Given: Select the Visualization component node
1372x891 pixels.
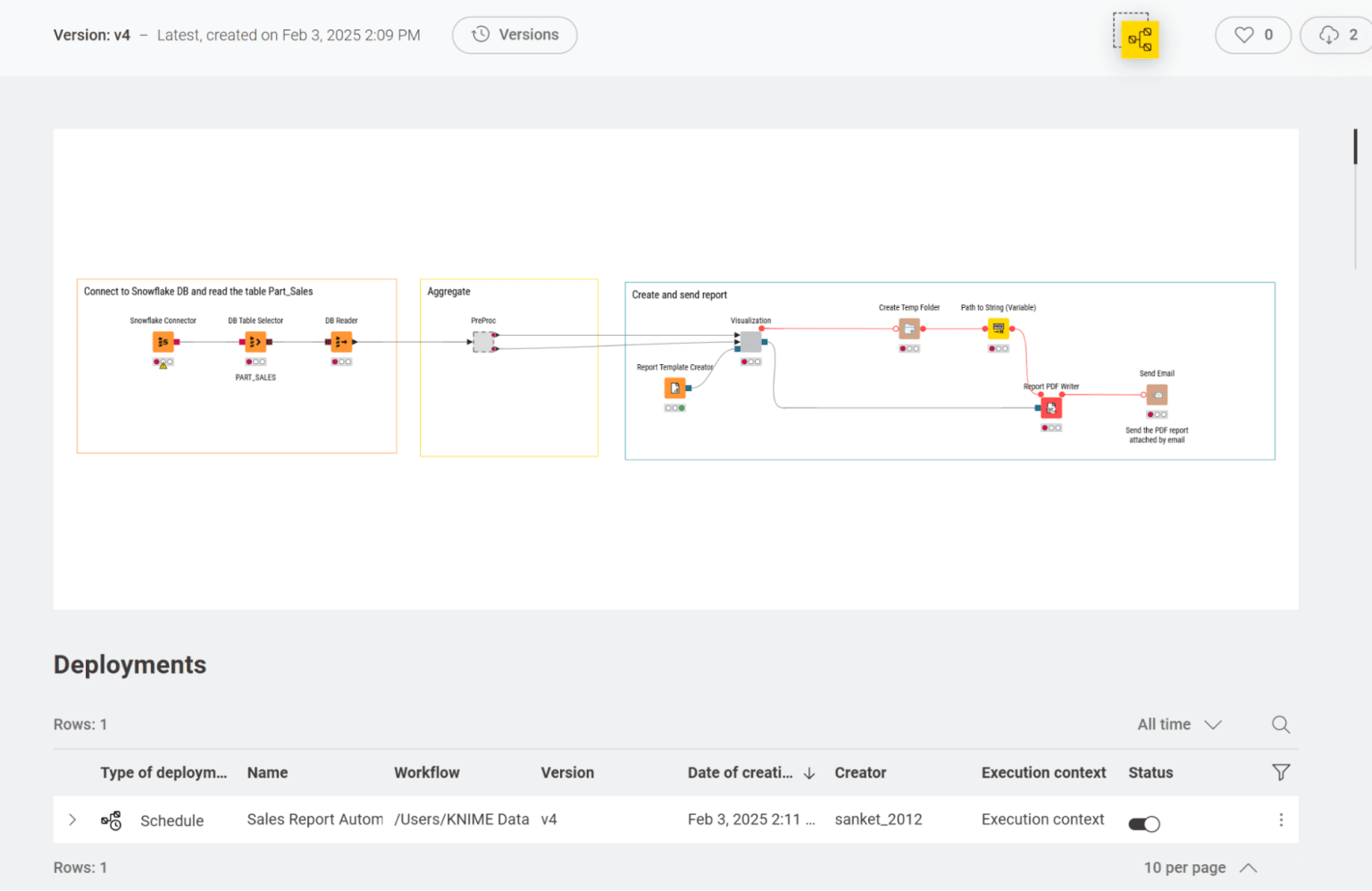Looking at the screenshot, I should pos(751,342).
